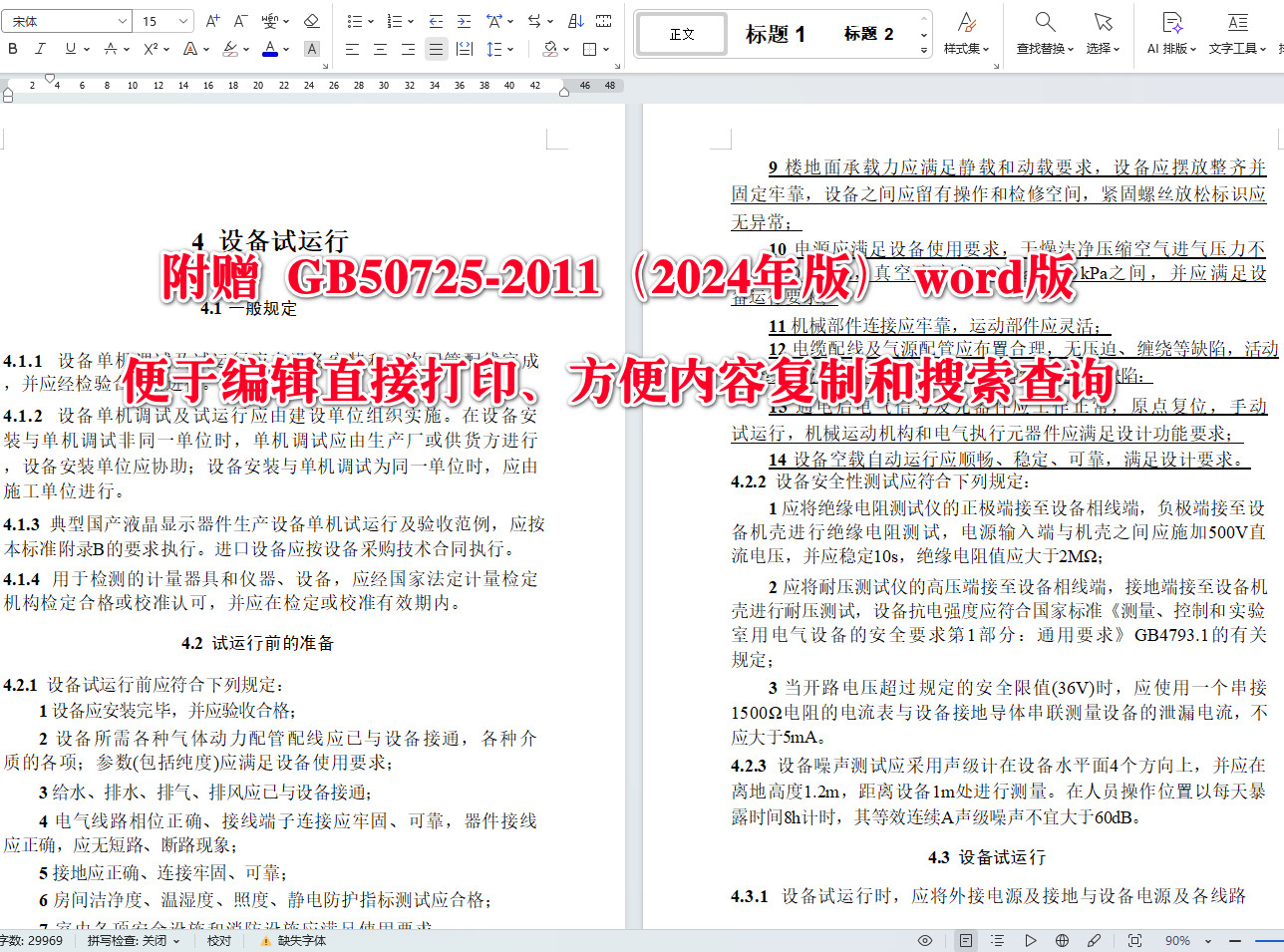Apply the 标题 1 heading style
Viewport: 1284px width, 952px height.
(776, 34)
